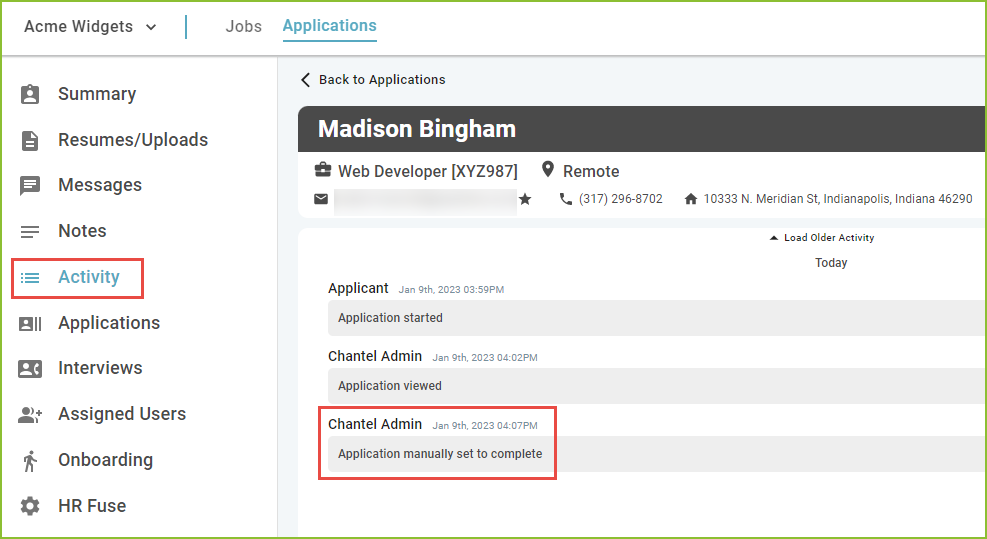Click the Madison Bingham name header
Screen dimensions: 987x539
click(417, 129)
